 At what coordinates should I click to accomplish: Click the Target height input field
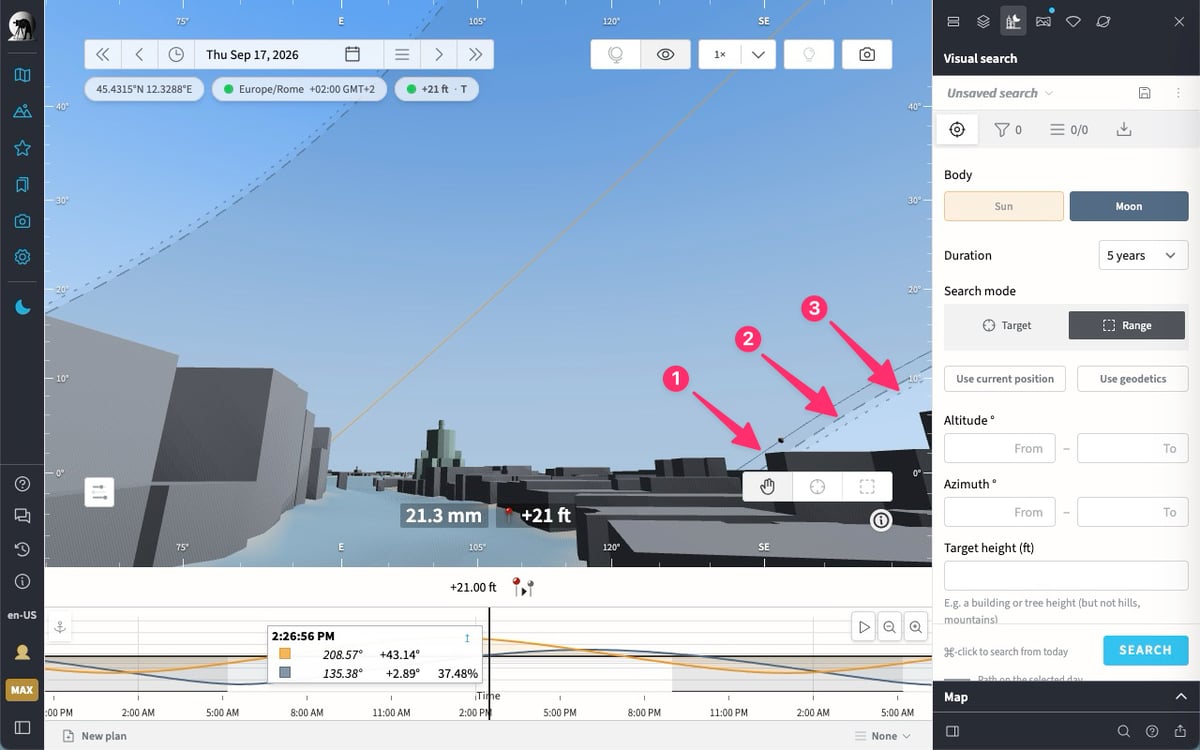(x=1066, y=575)
